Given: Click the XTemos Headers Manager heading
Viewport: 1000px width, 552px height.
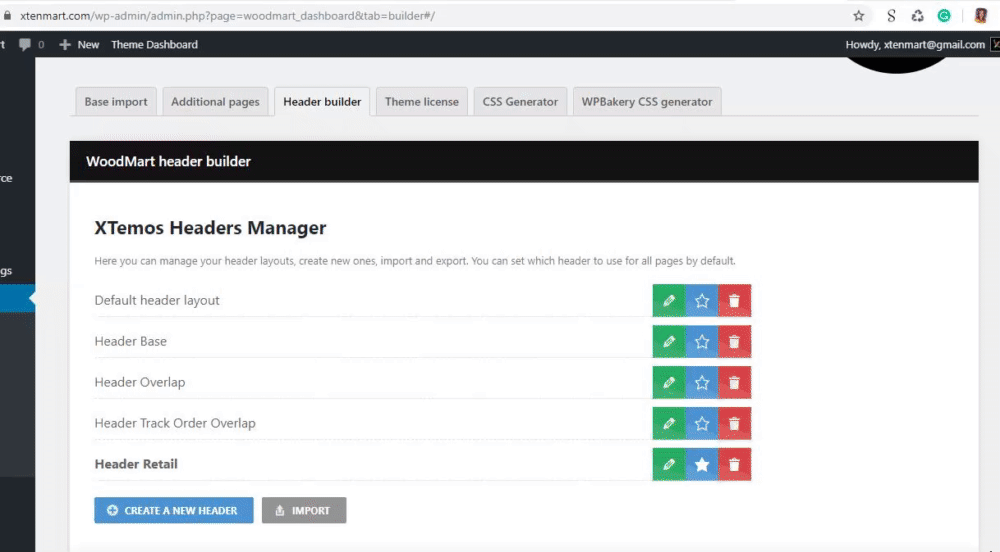Looking at the screenshot, I should [210, 228].
